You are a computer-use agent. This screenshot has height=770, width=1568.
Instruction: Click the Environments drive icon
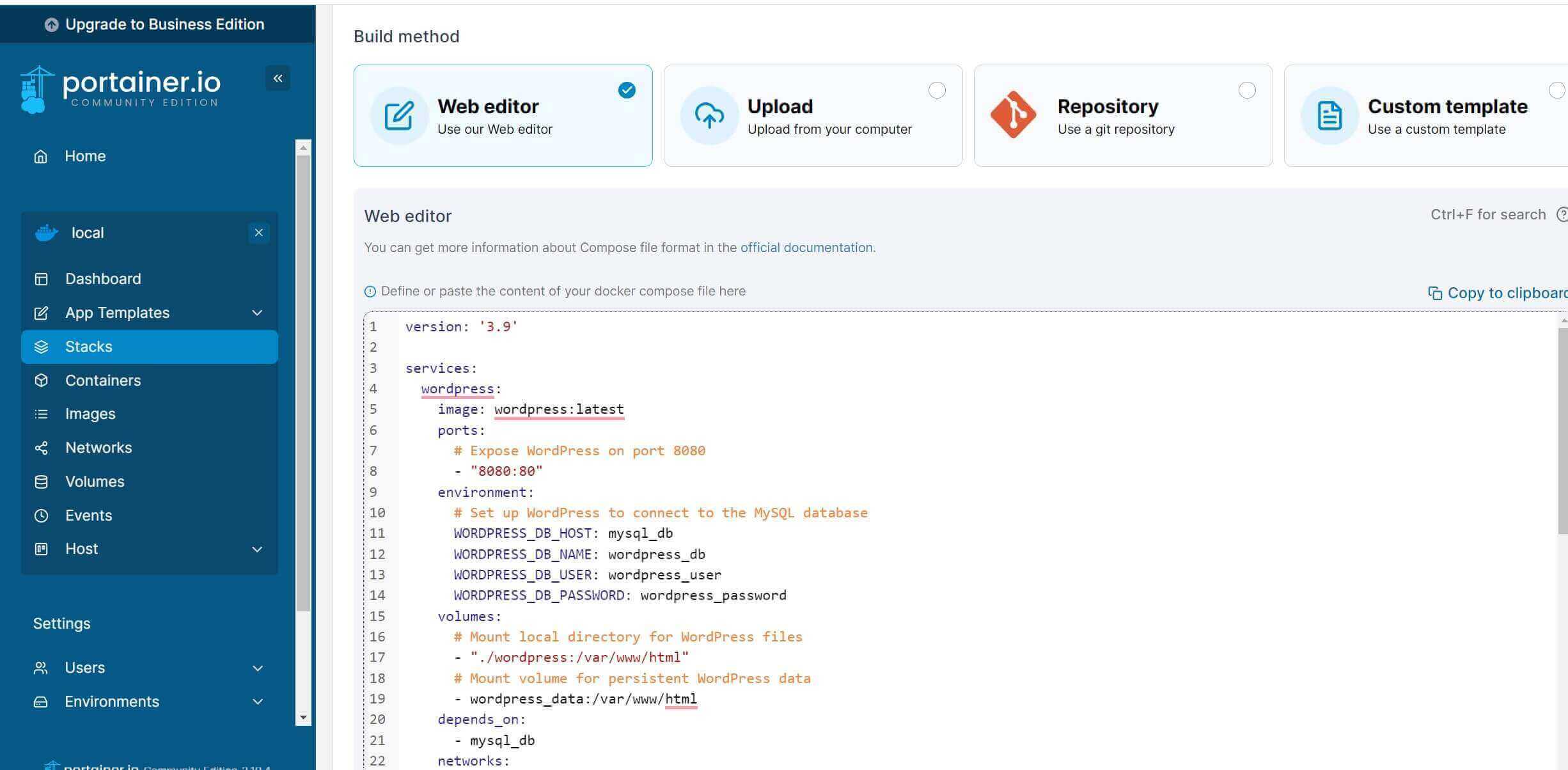pyautogui.click(x=41, y=702)
